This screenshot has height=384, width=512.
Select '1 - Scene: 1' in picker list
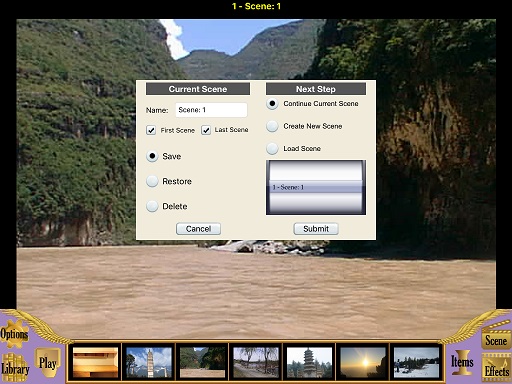coord(315,187)
